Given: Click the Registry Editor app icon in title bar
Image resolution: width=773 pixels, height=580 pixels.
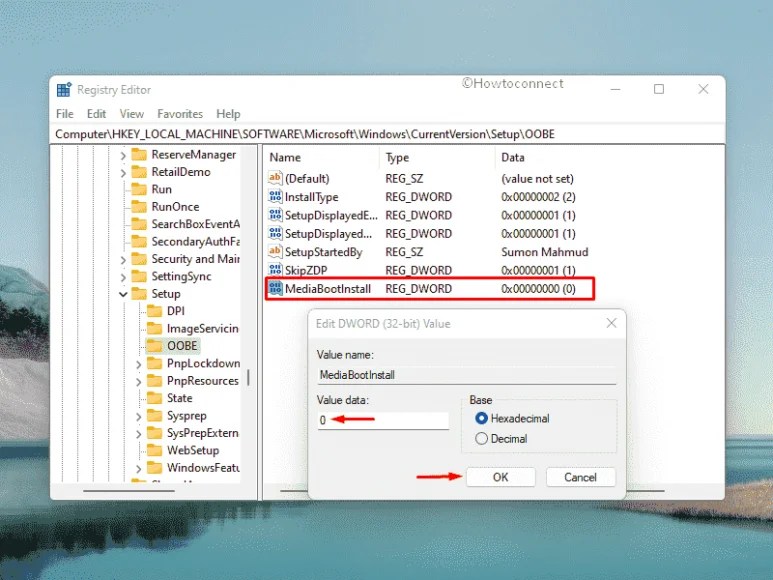Looking at the screenshot, I should pos(64,90).
